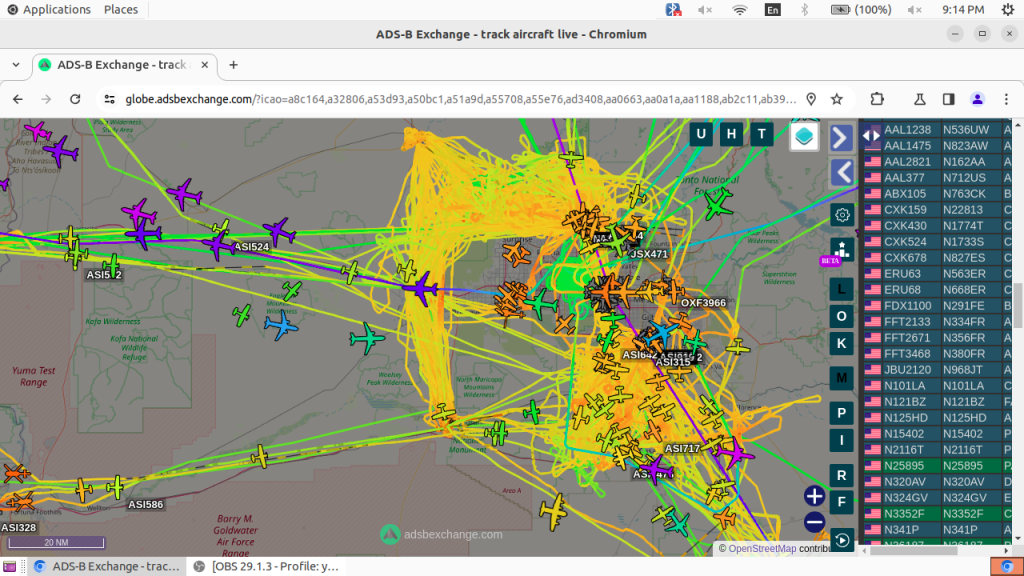The width and height of the screenshot is (1024, 576).
Task: Switch to ADS-B Exchange browser tab
Action: click(124, 65)
